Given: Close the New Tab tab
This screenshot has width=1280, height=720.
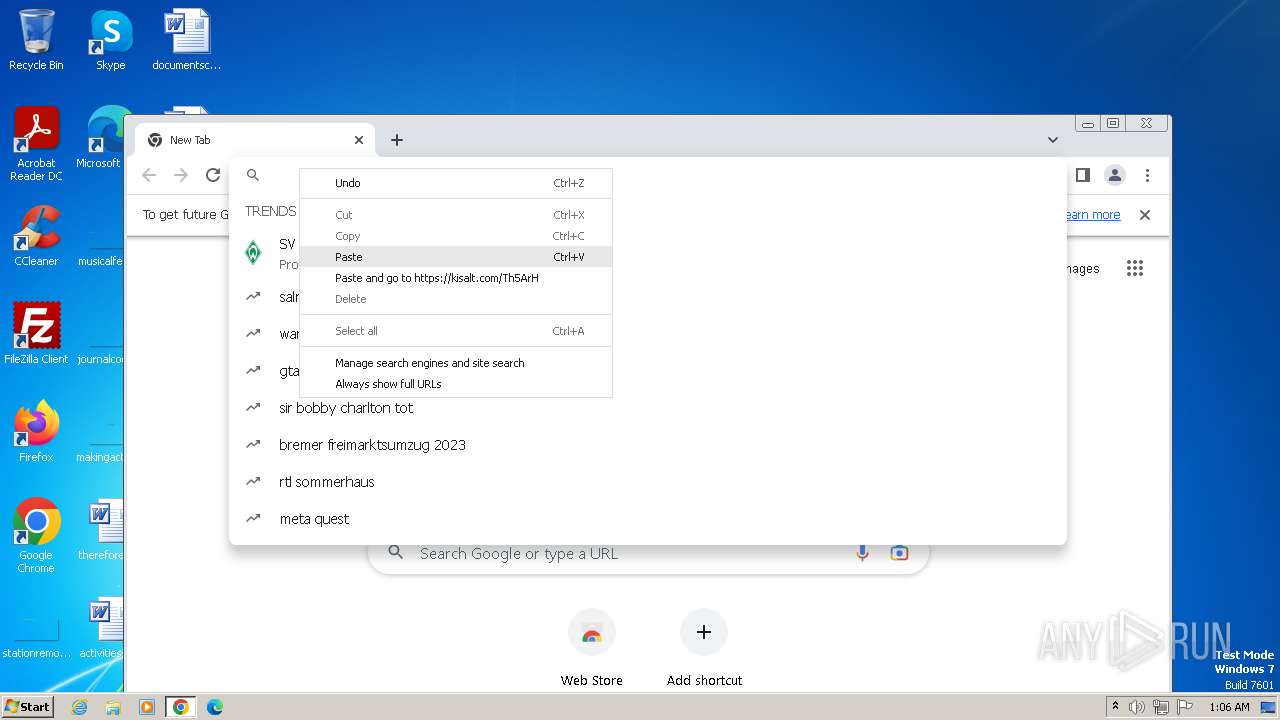Looking at the screenshot, I should (x=359, y=140).
